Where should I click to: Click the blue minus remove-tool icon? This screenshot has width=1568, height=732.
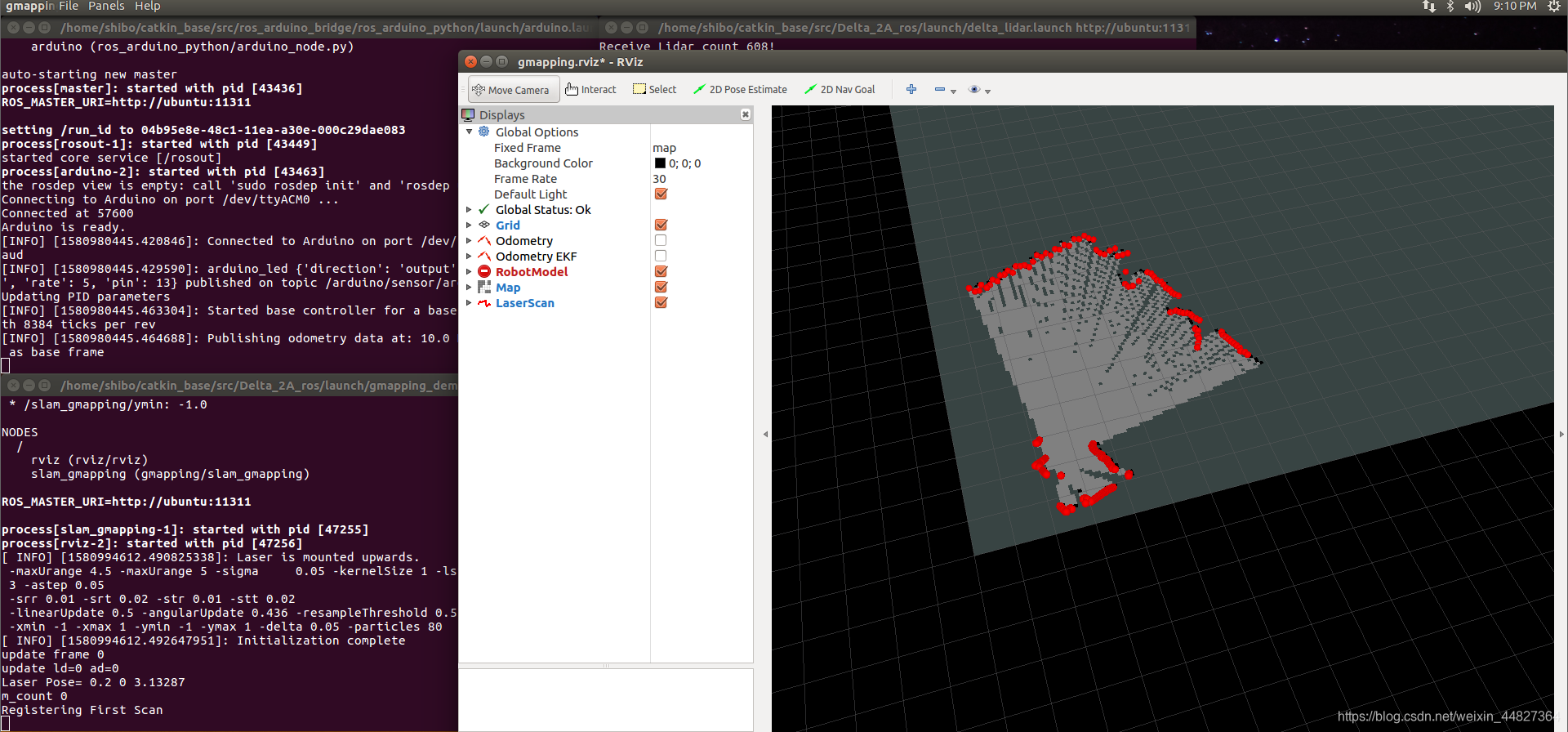click(940, 89)
